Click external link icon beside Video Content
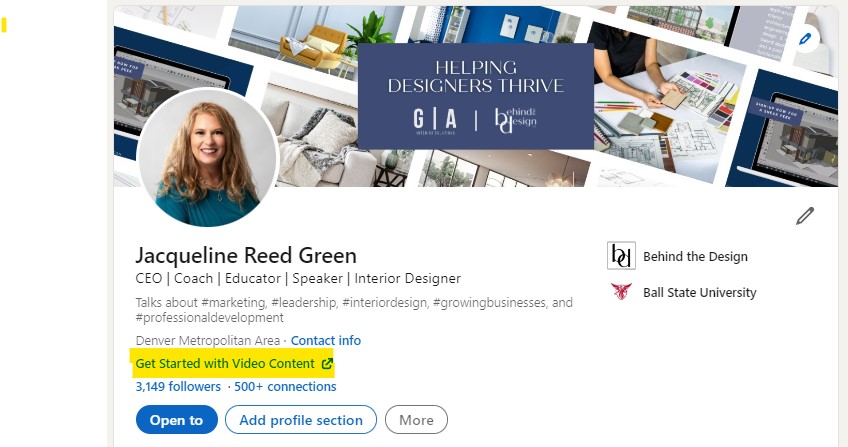The height and width of the screenshot is (447, 848). (327, 364)
